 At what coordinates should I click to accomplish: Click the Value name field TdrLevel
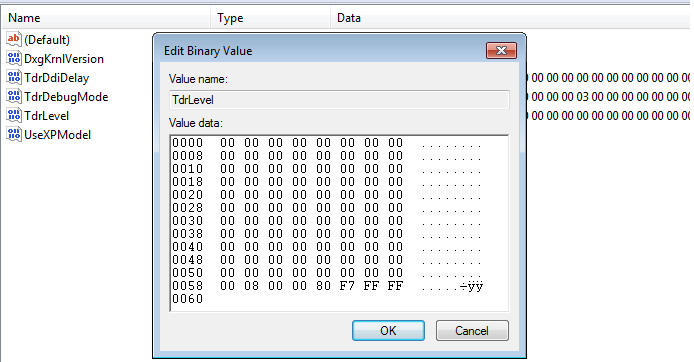(339, 100)
